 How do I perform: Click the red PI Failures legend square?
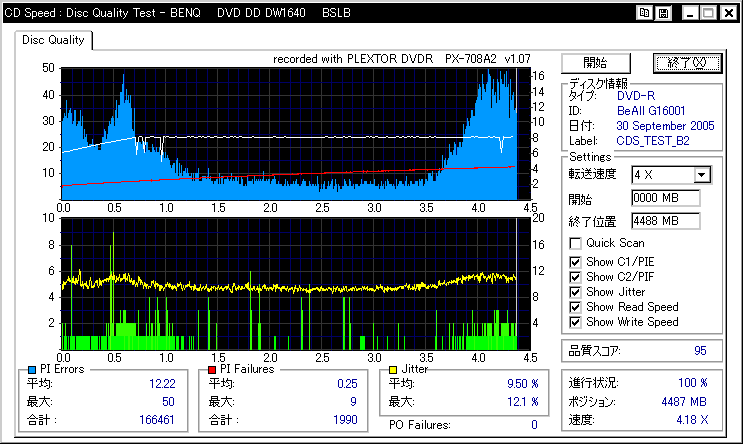pos(212,370)
